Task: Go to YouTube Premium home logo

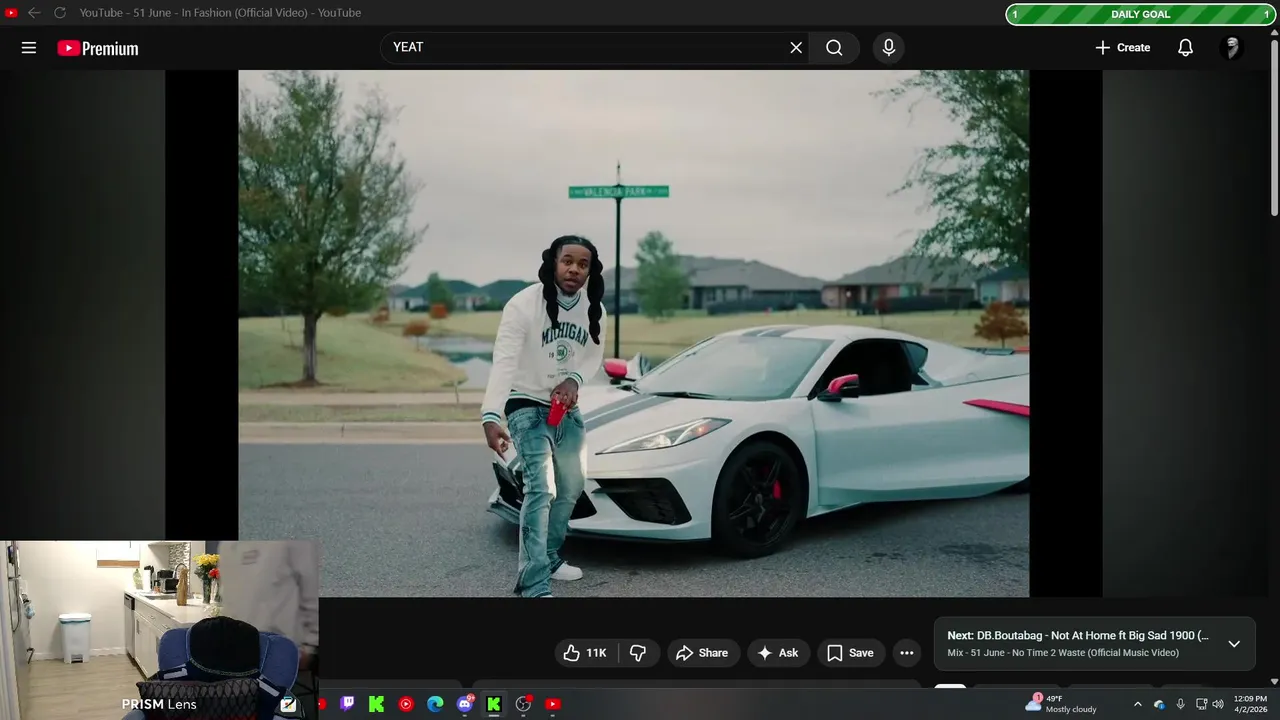Action: [x=98, y=48]
